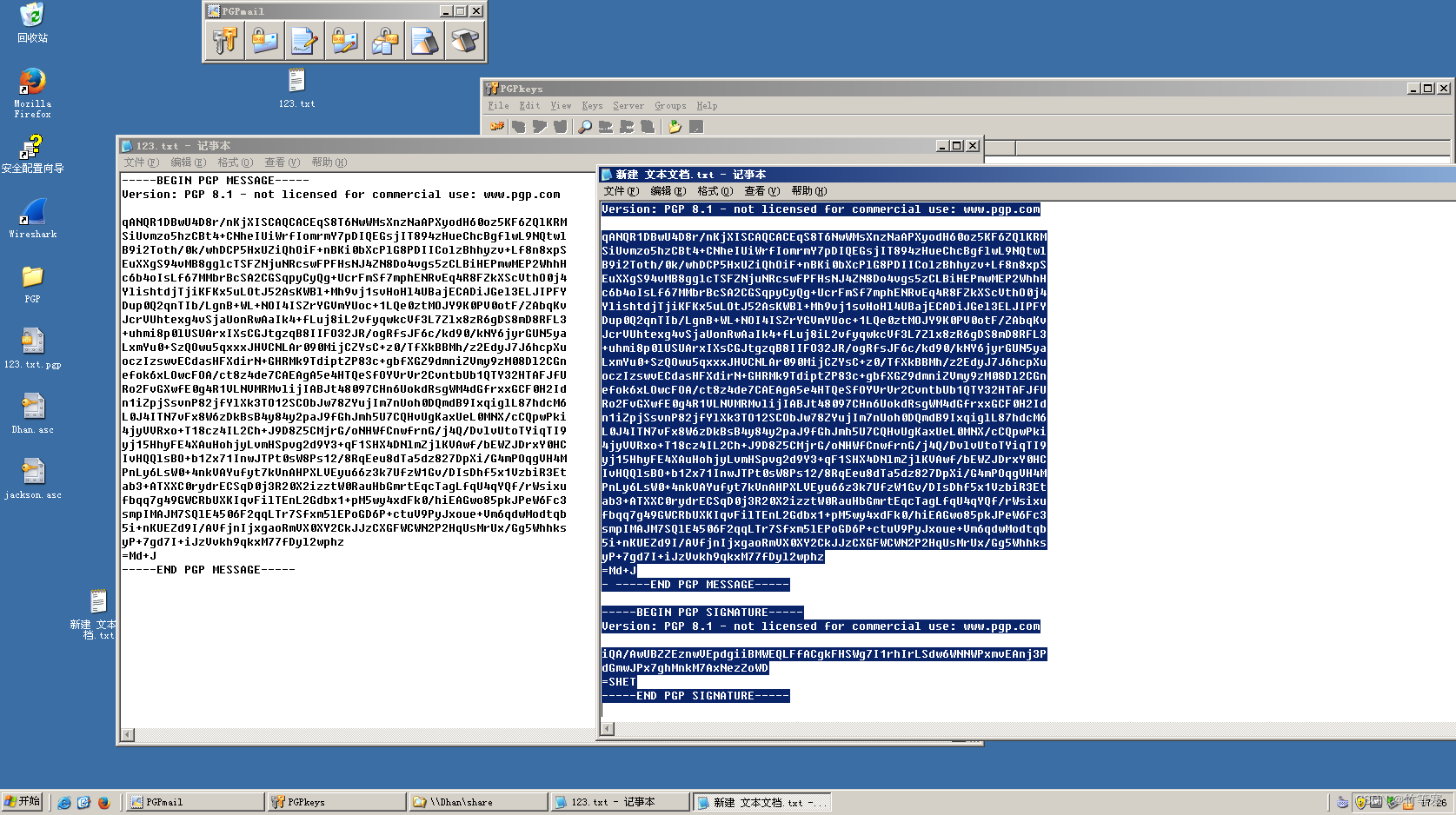
Task: Click the =SHET checksum line
Action: (619, 682)
